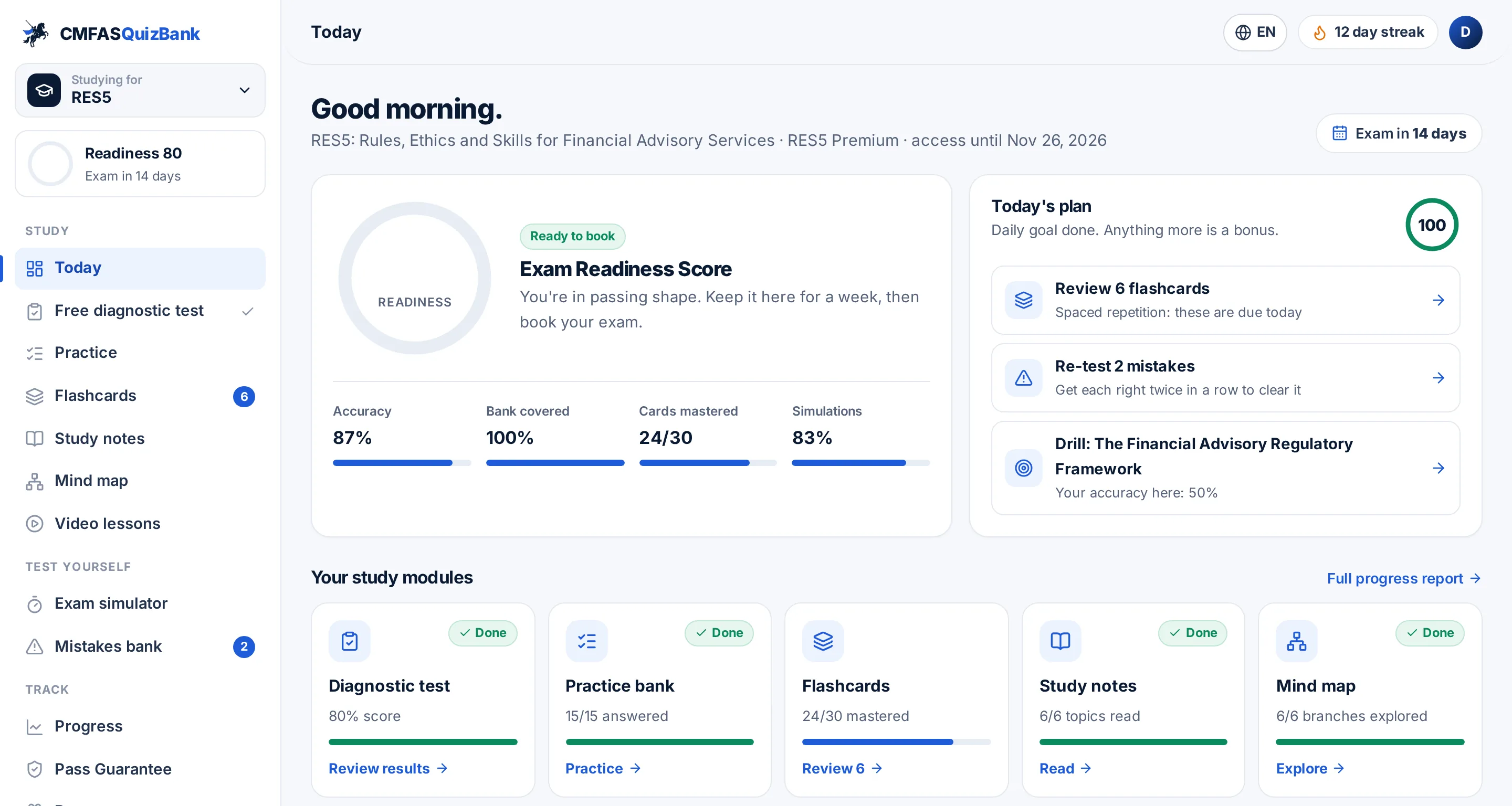Screen dimensions: 1512x806
Task: Click the Mind map sidebar icon
Action: click(35, 482)
